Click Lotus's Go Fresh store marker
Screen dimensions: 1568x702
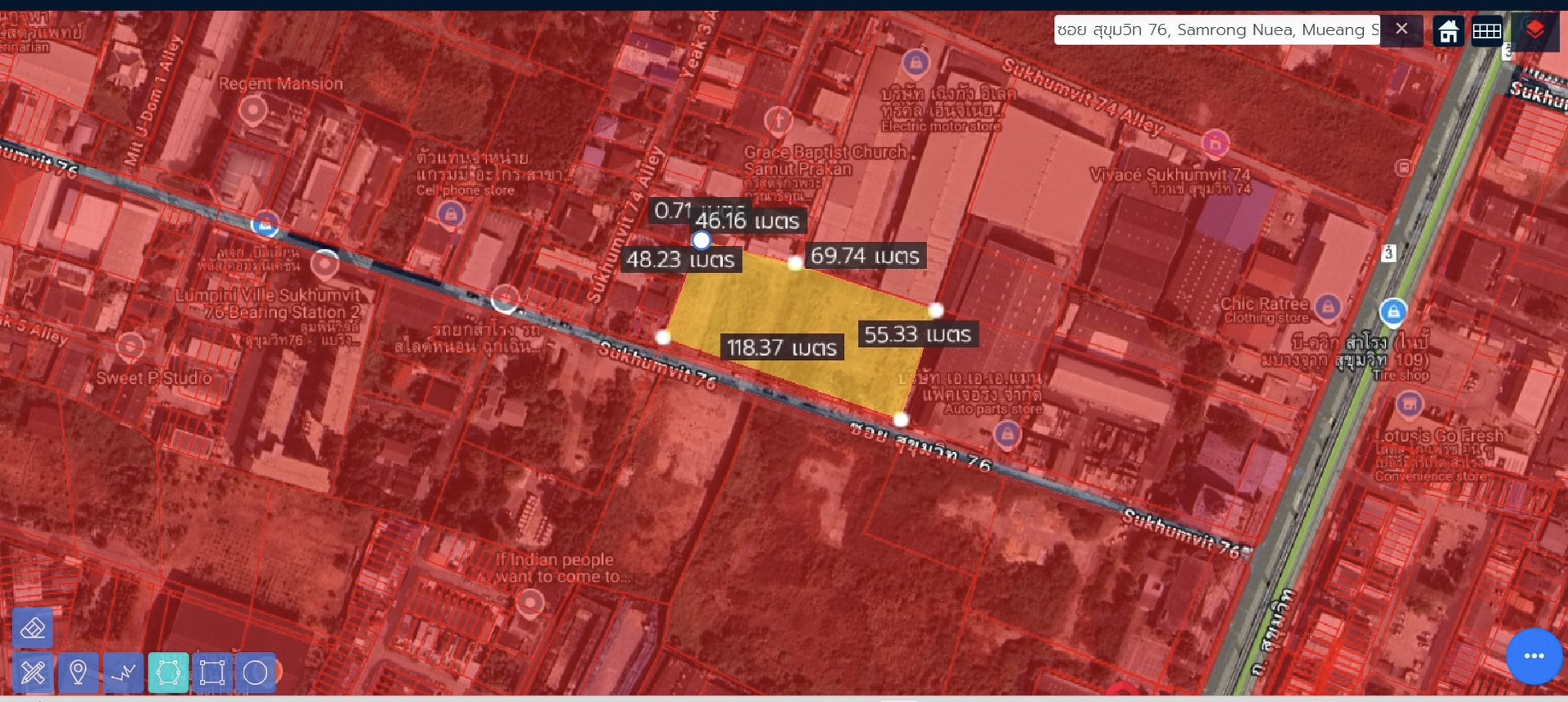click(1409, 403)
